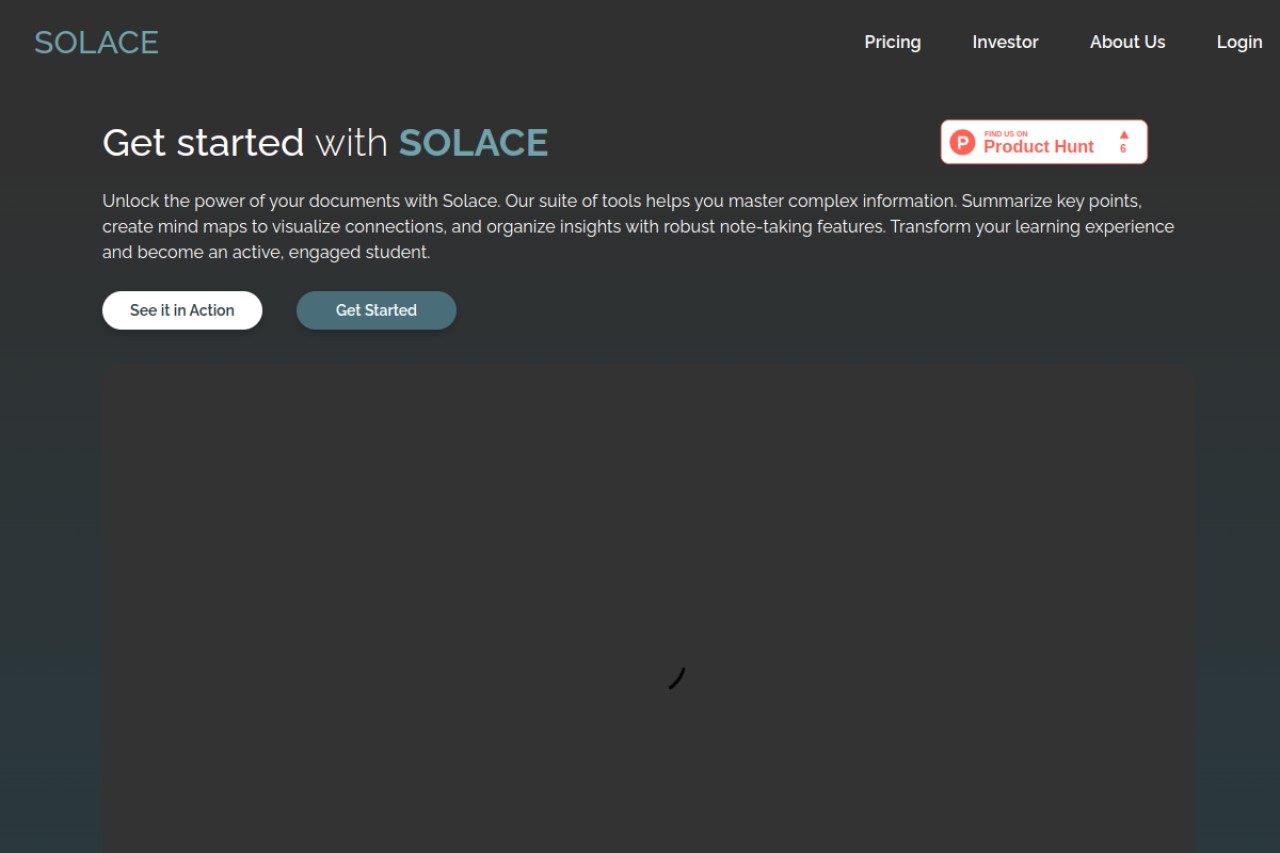Click the Unlock the power description paragraph
This screenshot has width=1280, height=853.
click(638, 227)
